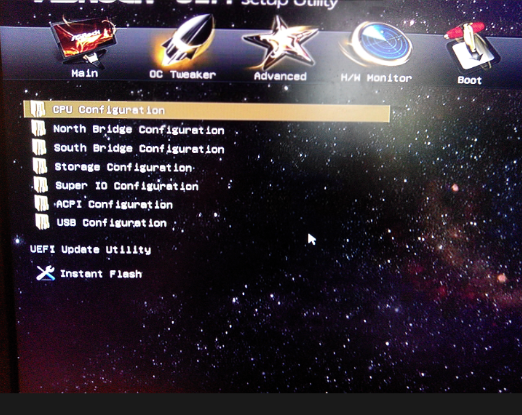
Task: Open the H/W Monitor tab label
Action: pos(376,78)
